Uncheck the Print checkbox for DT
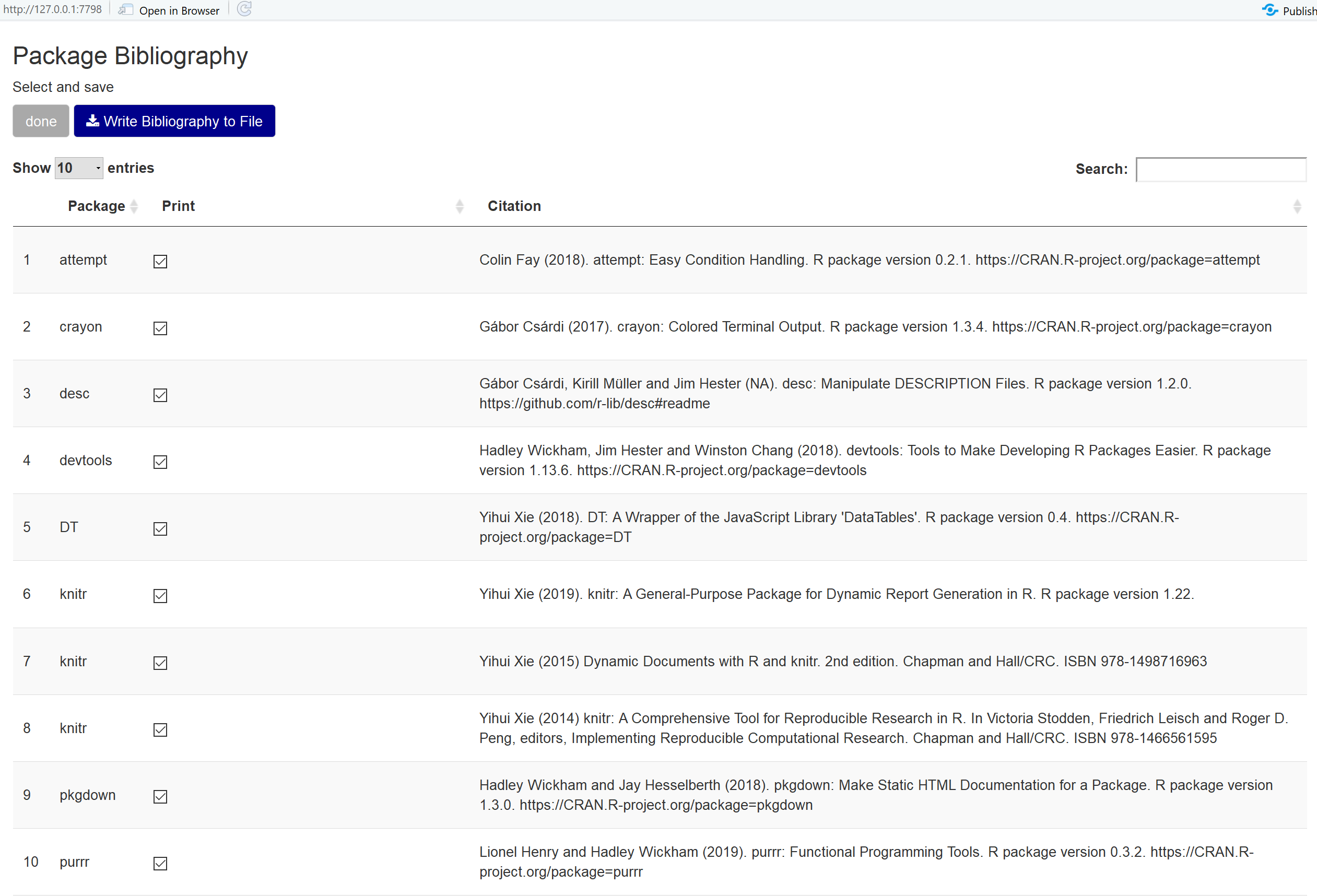 pyautogui.click(x=160, y=529)
